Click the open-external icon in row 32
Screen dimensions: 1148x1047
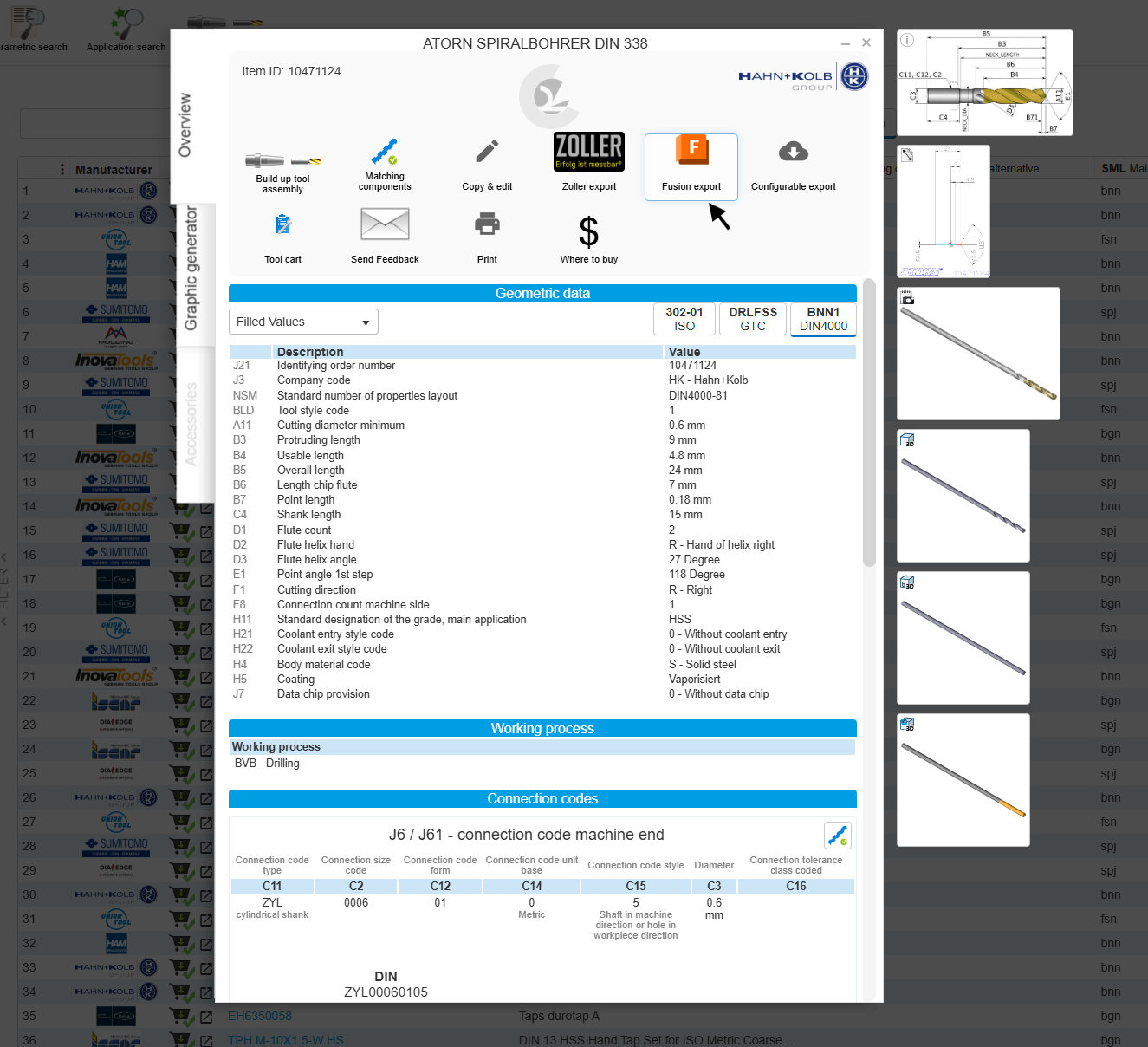tap(206, 944)
